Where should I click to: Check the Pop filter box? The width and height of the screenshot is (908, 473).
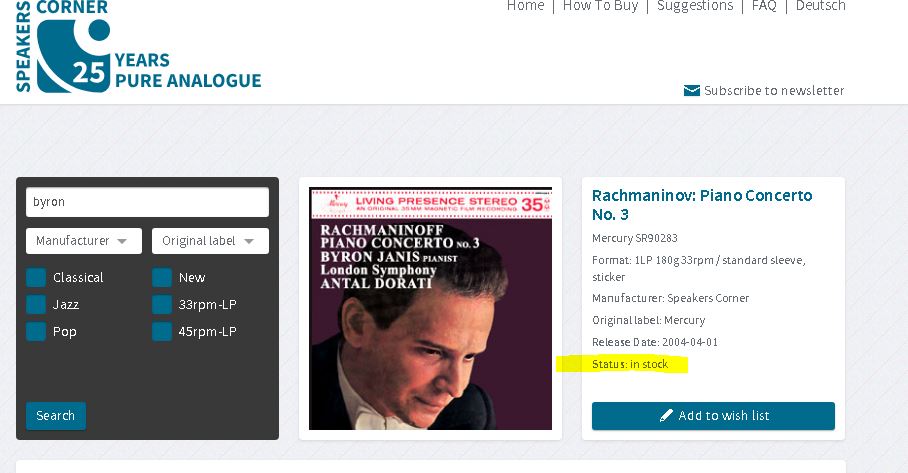[36, 332]
